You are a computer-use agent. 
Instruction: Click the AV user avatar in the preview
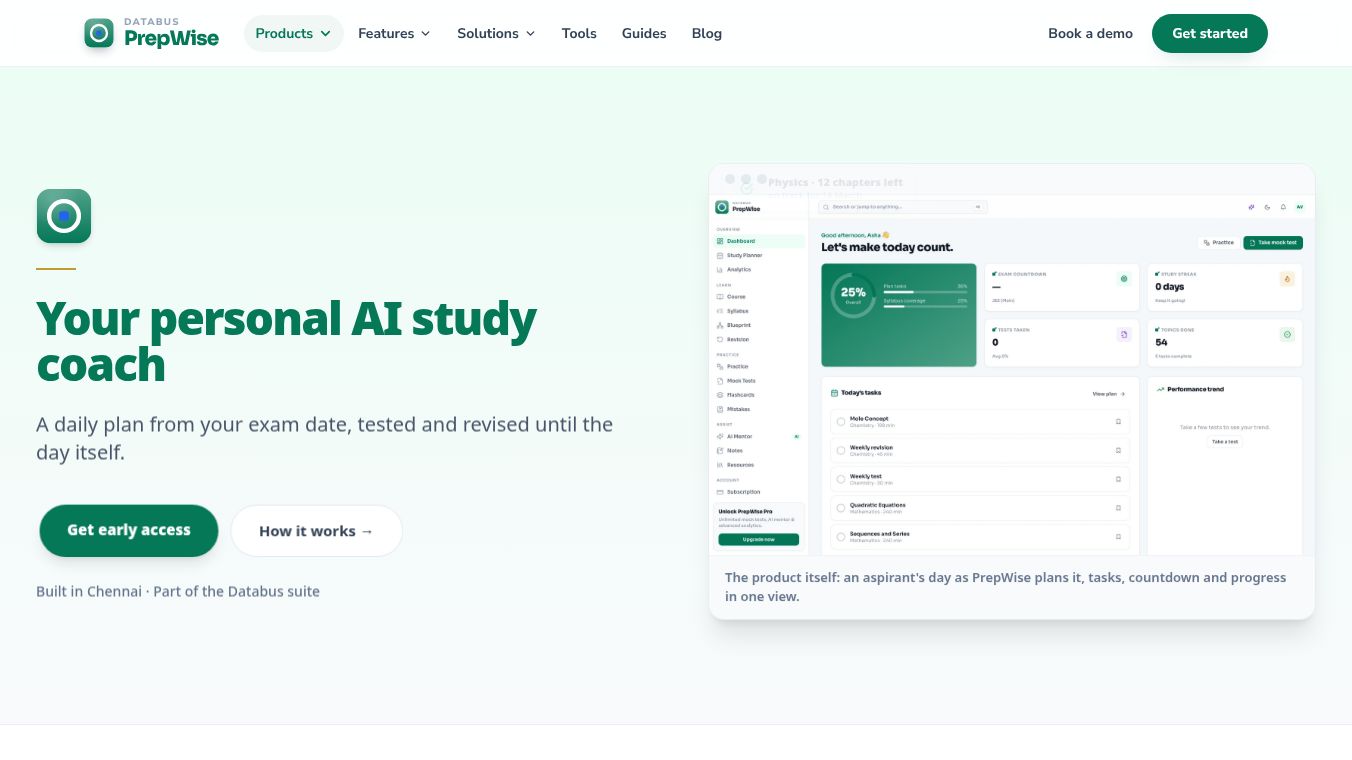[x=1300, y=207]
